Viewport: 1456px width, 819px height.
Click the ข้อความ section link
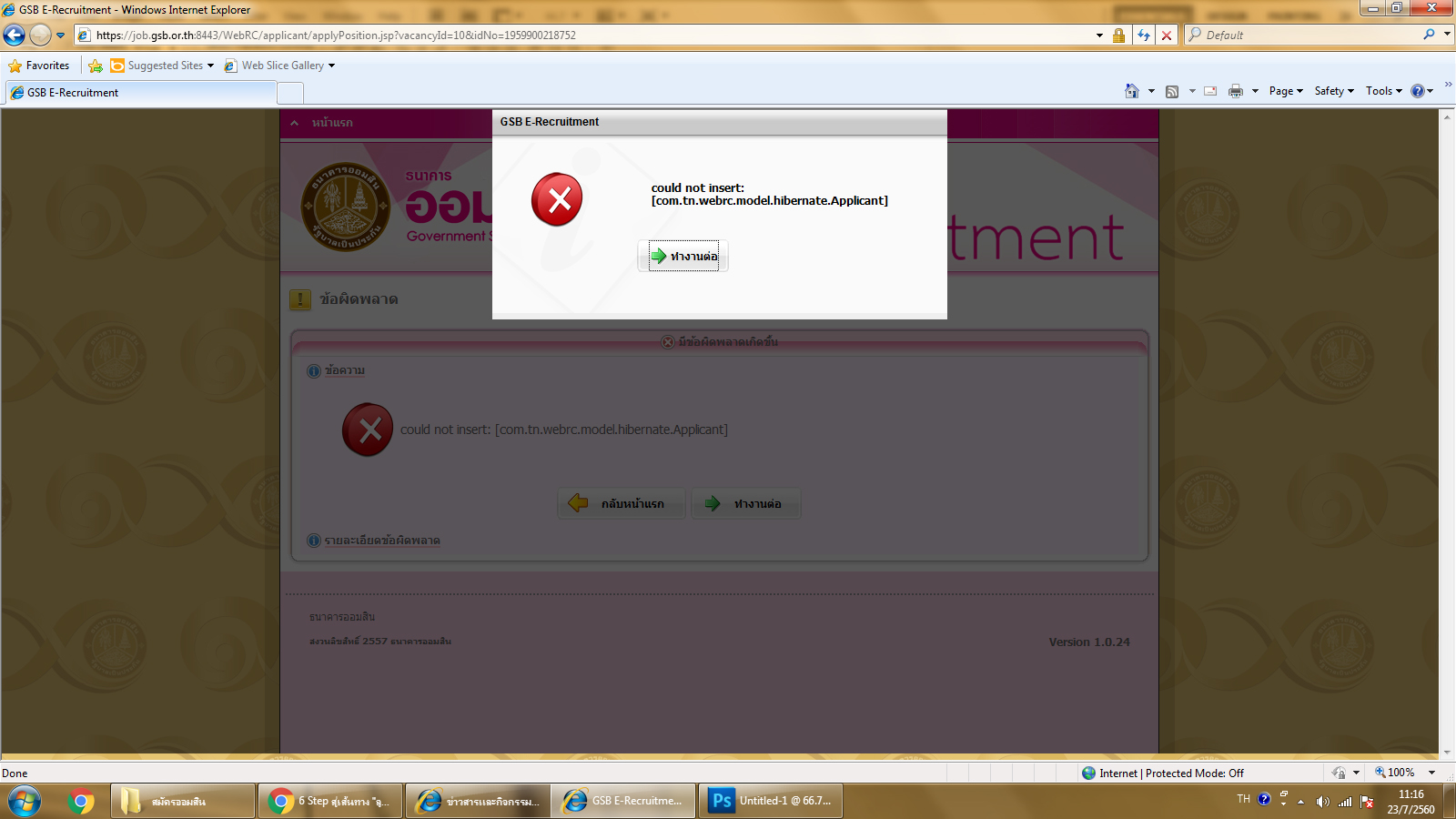(x=344, y=370)
